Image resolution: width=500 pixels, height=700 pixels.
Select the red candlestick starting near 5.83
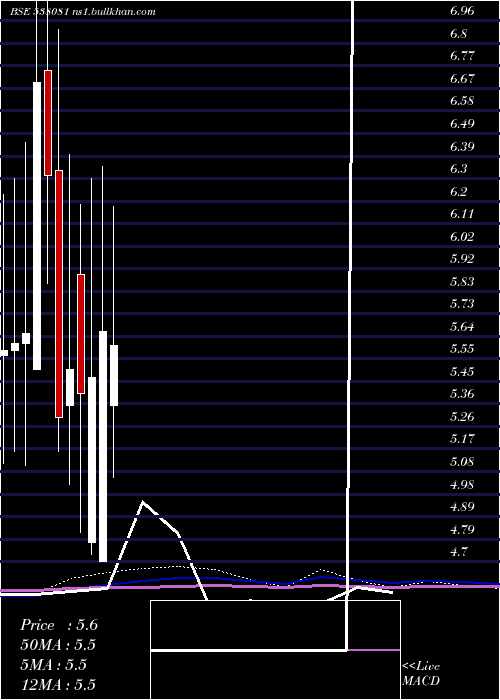coord(81,334)
